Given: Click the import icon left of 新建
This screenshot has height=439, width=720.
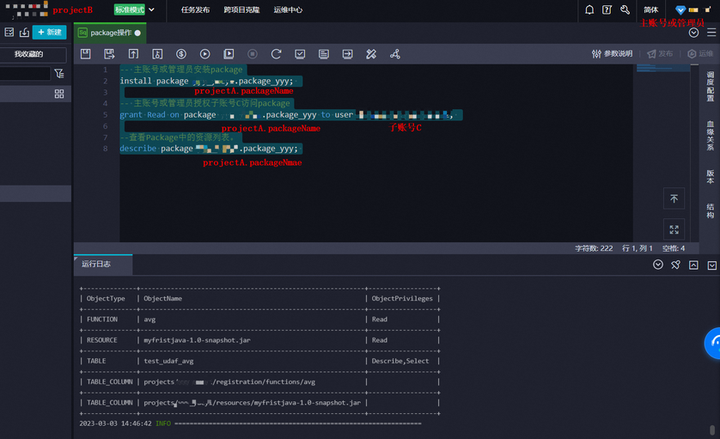Looking at the screenshot, I should pyautogui.click(x=24, y=32).
